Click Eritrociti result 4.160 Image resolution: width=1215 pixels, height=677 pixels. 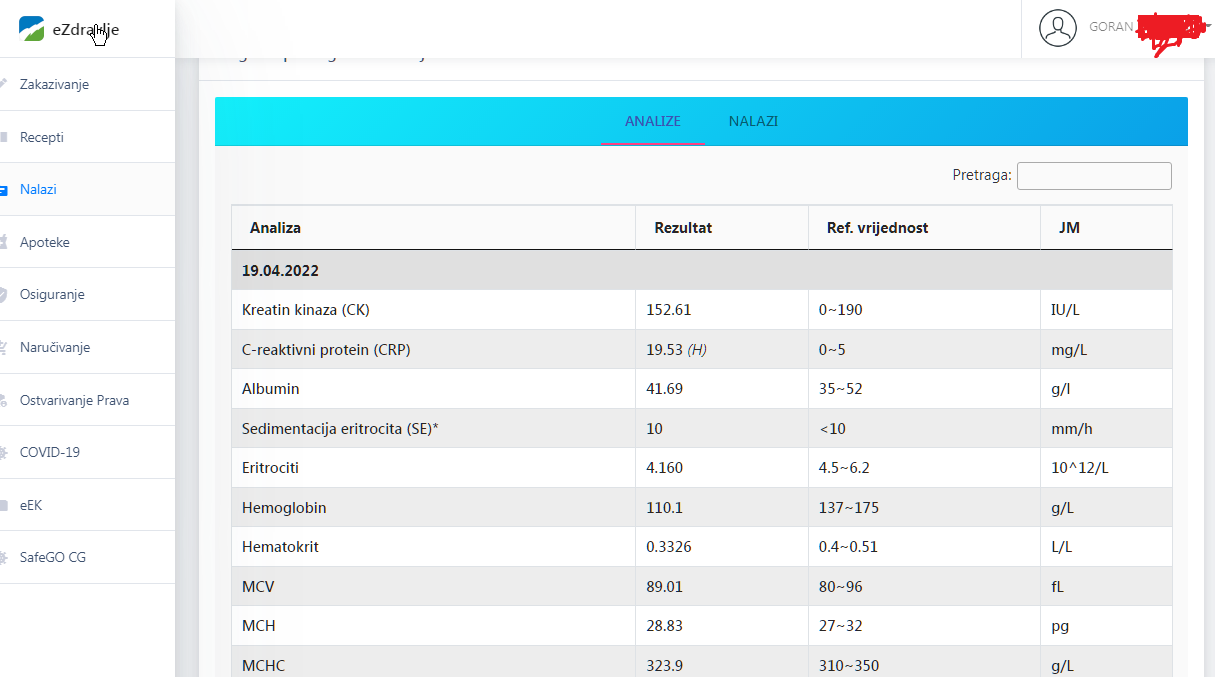[666, 467]
